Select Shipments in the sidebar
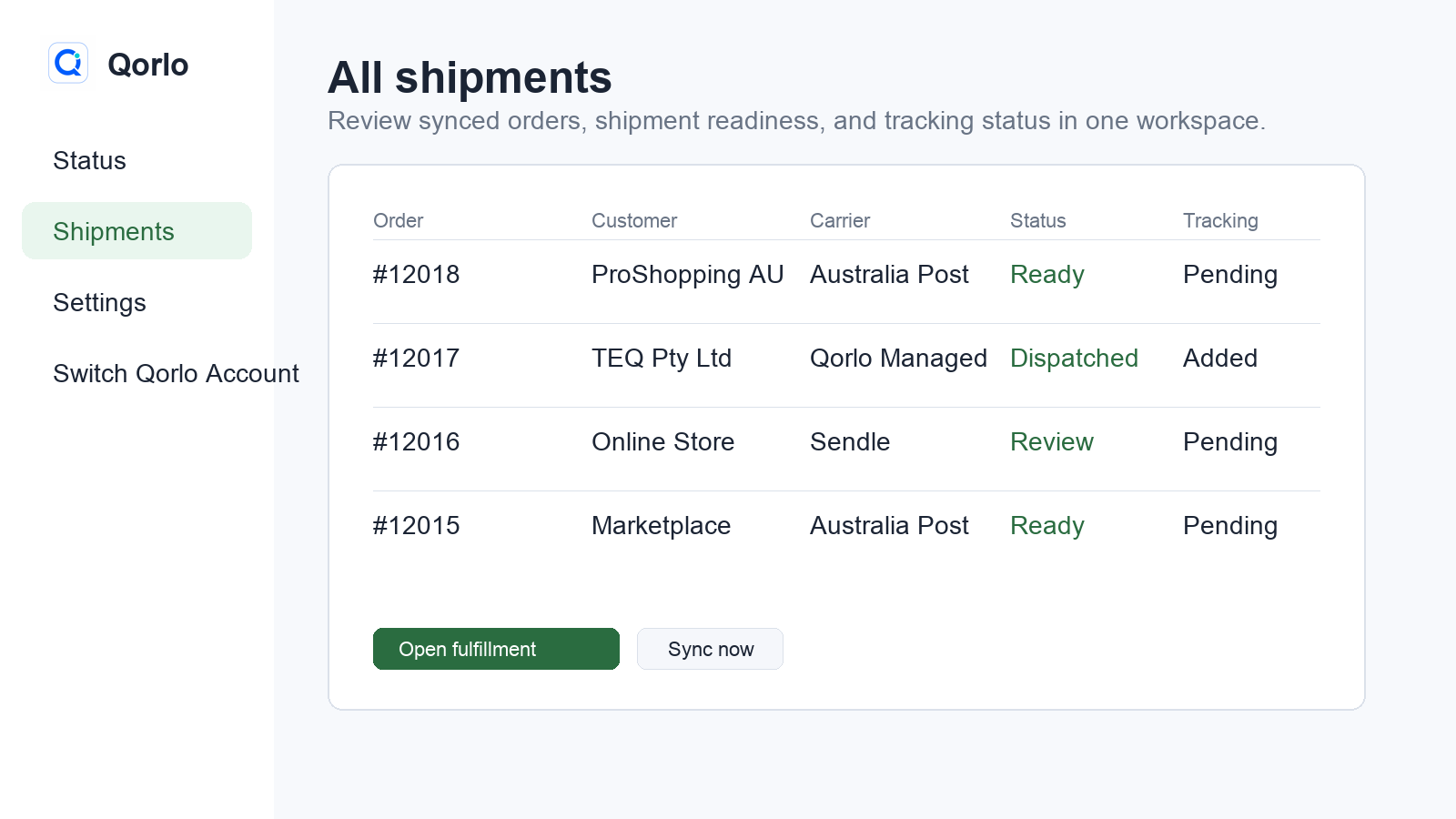This screenshot has height=819, width=1456. click(x=136, y=231)
